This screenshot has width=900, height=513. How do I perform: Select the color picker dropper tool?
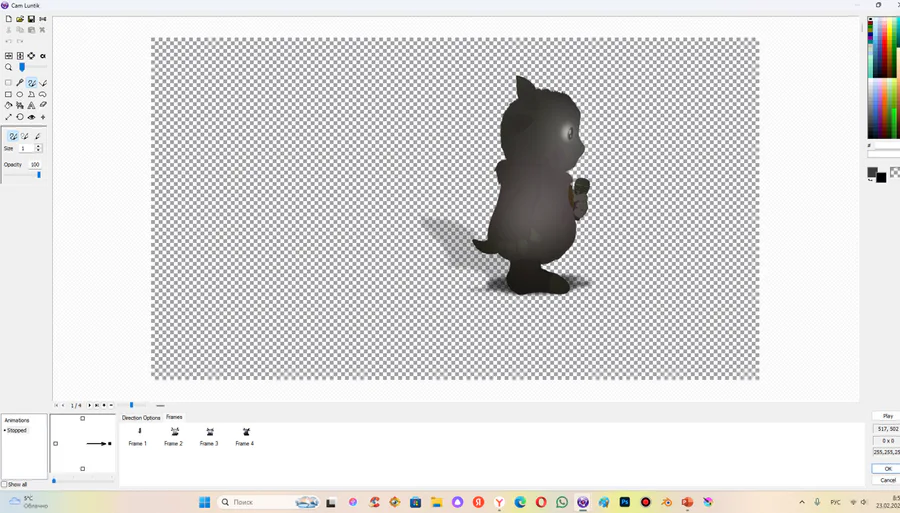tap(20, 83)
